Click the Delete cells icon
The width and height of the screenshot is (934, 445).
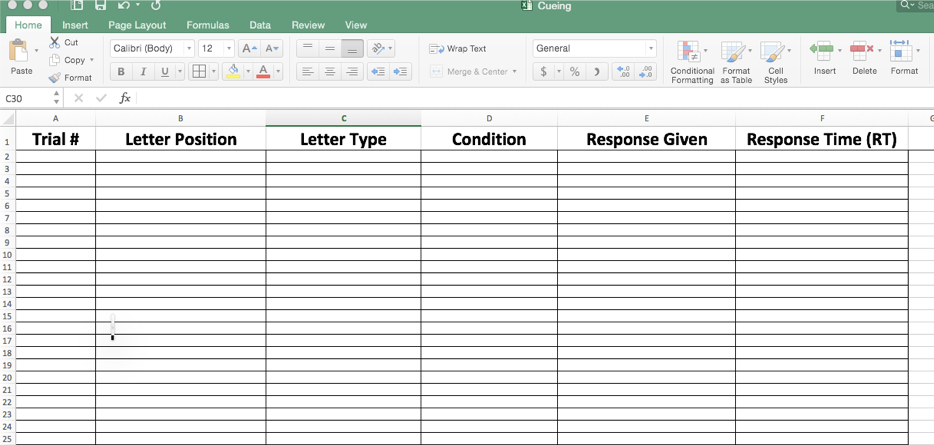[x=861, y=51]
